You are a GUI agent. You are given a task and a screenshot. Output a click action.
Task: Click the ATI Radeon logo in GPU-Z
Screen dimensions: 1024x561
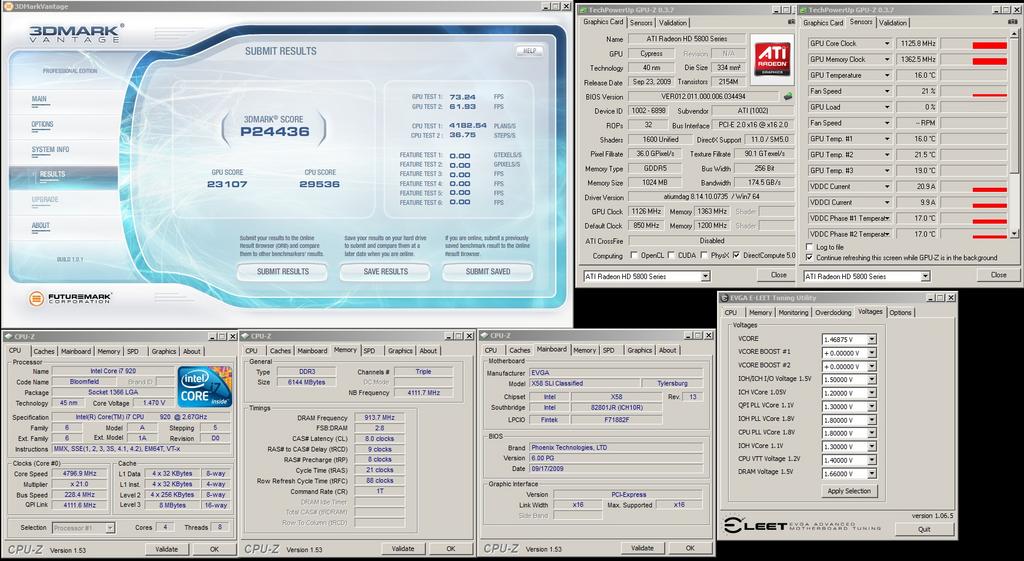point(773,59)
